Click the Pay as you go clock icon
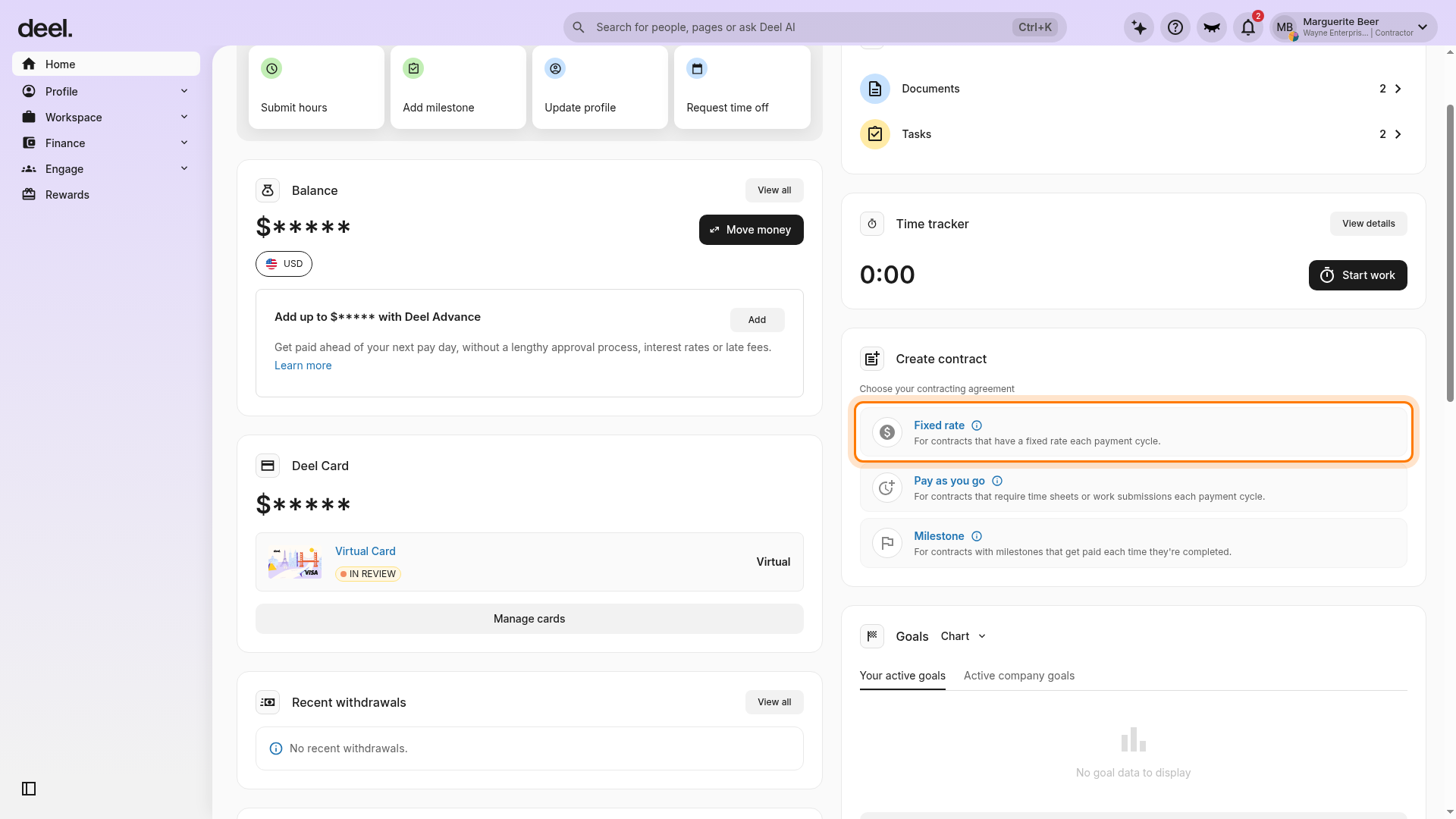1456x819 pixels. pyautogui.click(x=886, y=488)
